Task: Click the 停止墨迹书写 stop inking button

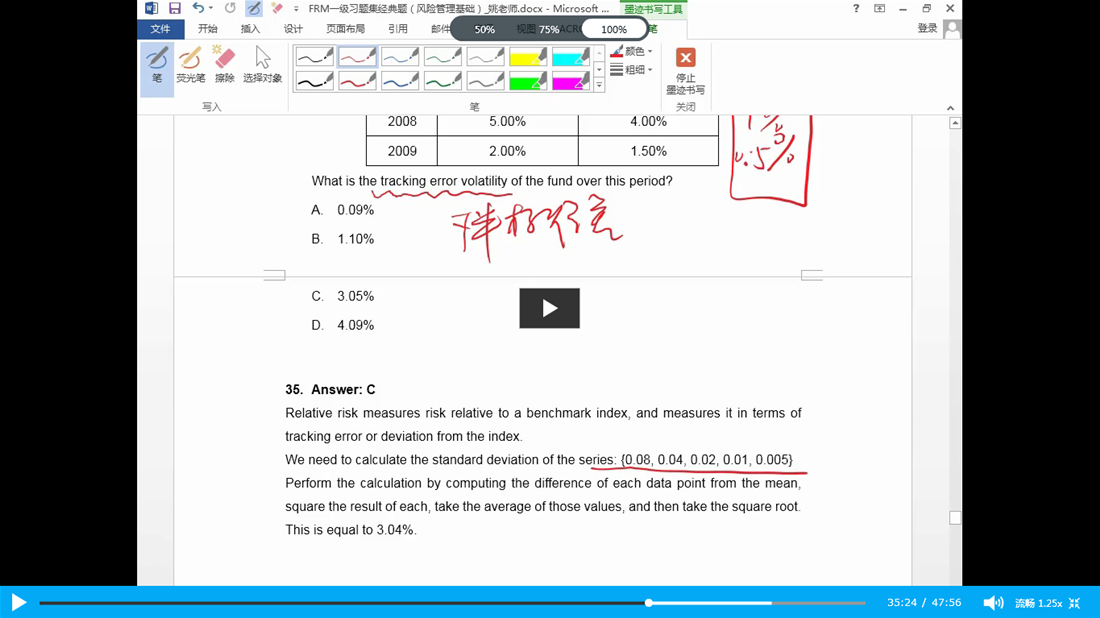Action: 685,70
